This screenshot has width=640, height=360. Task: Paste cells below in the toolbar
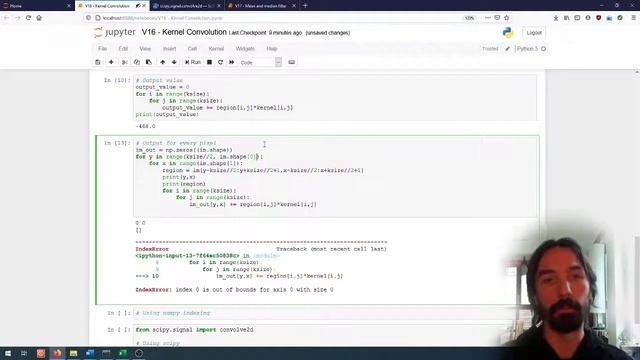(149, 62)
